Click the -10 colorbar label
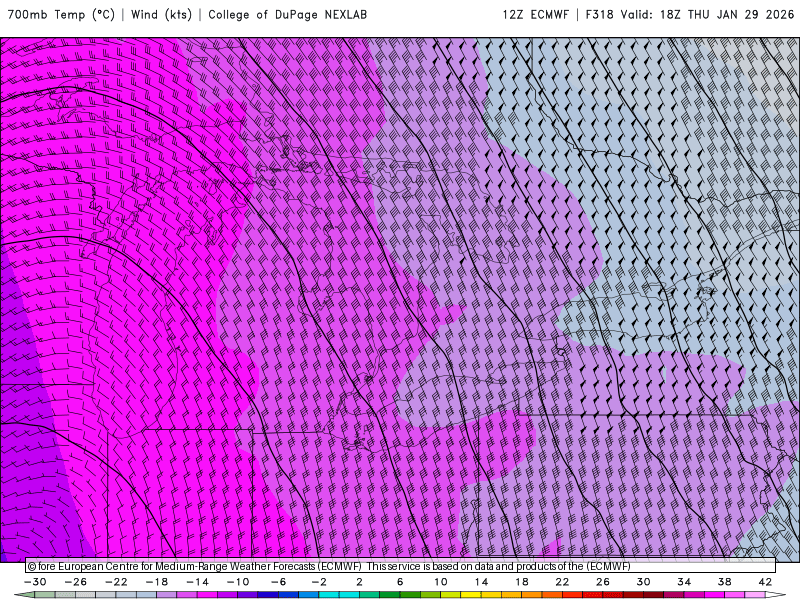This screenshot has width=800, height=600. point(238,582)
